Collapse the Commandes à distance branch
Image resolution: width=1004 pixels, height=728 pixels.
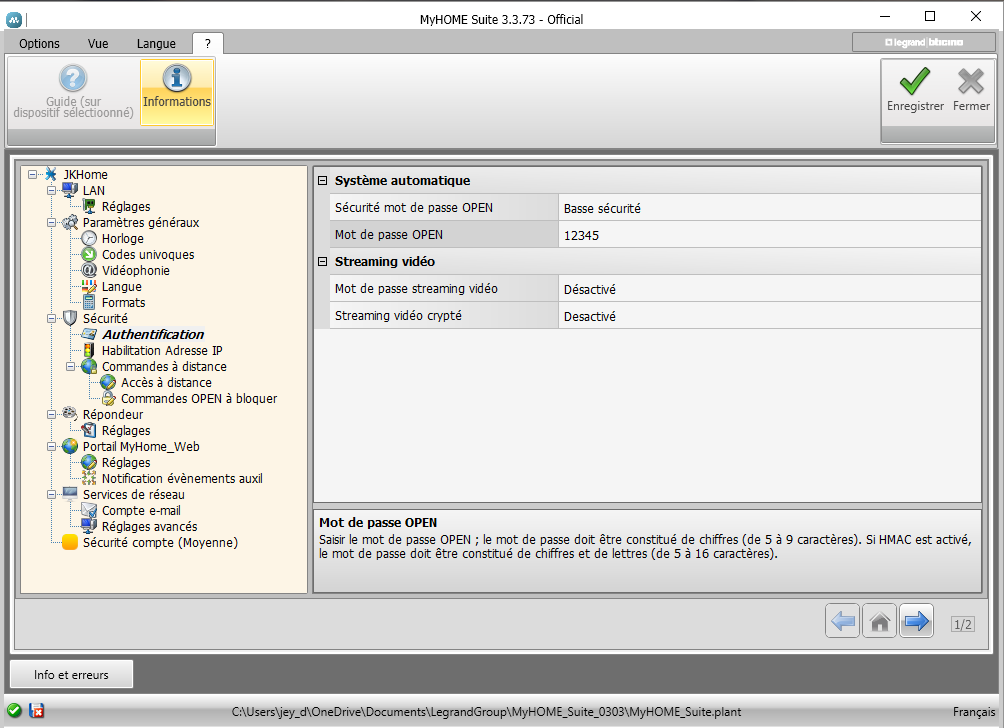70,366
